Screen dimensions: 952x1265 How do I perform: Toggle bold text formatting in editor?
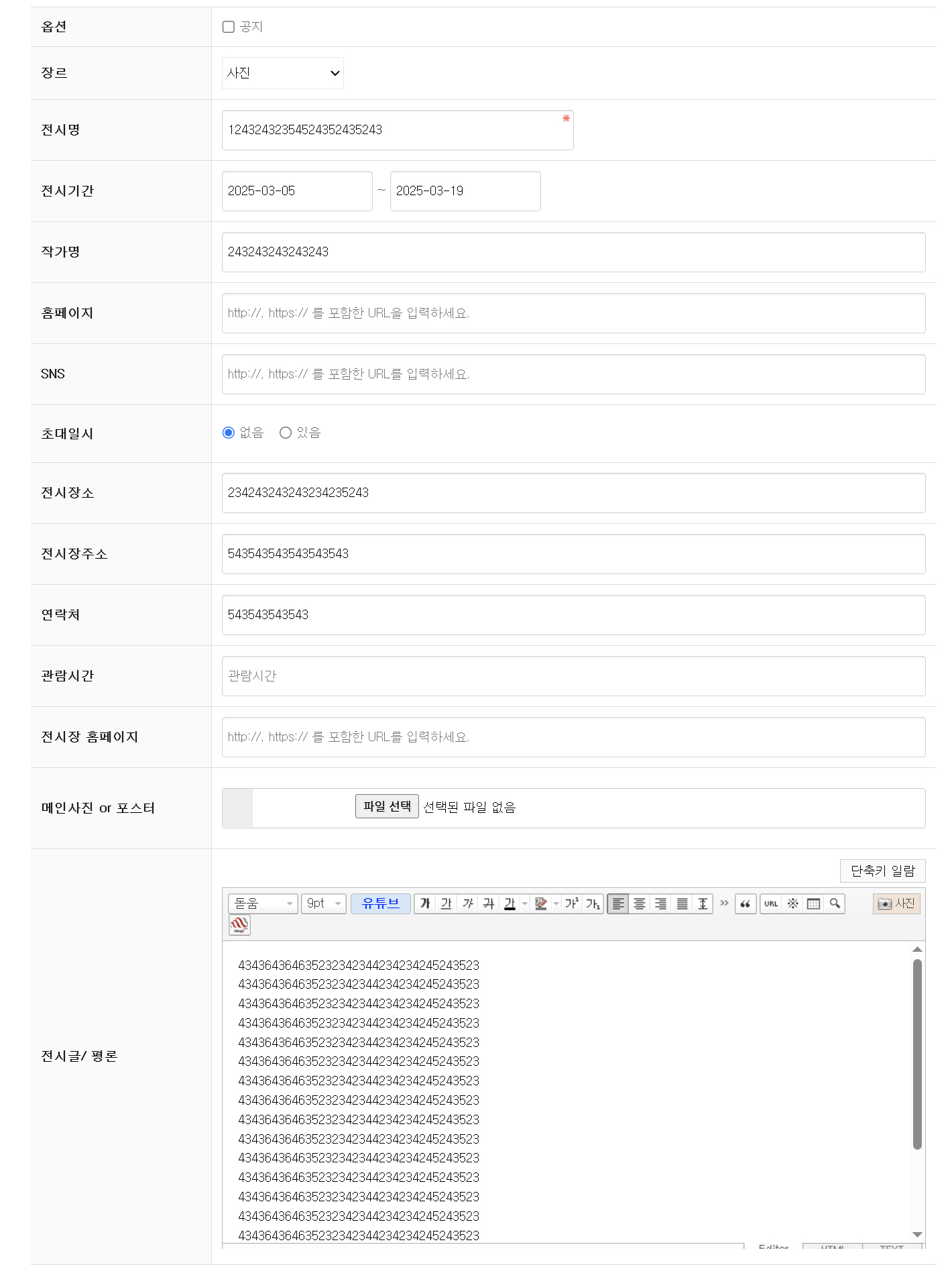(x=425, y=903)
